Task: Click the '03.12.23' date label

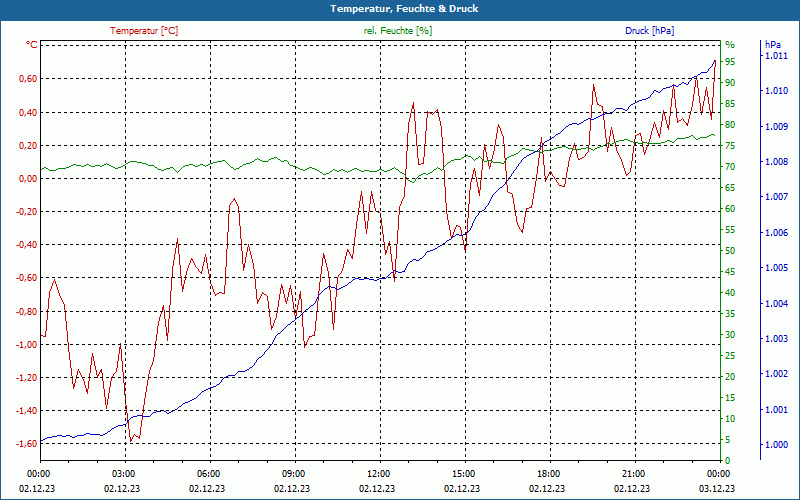Action: pos(717,488)
